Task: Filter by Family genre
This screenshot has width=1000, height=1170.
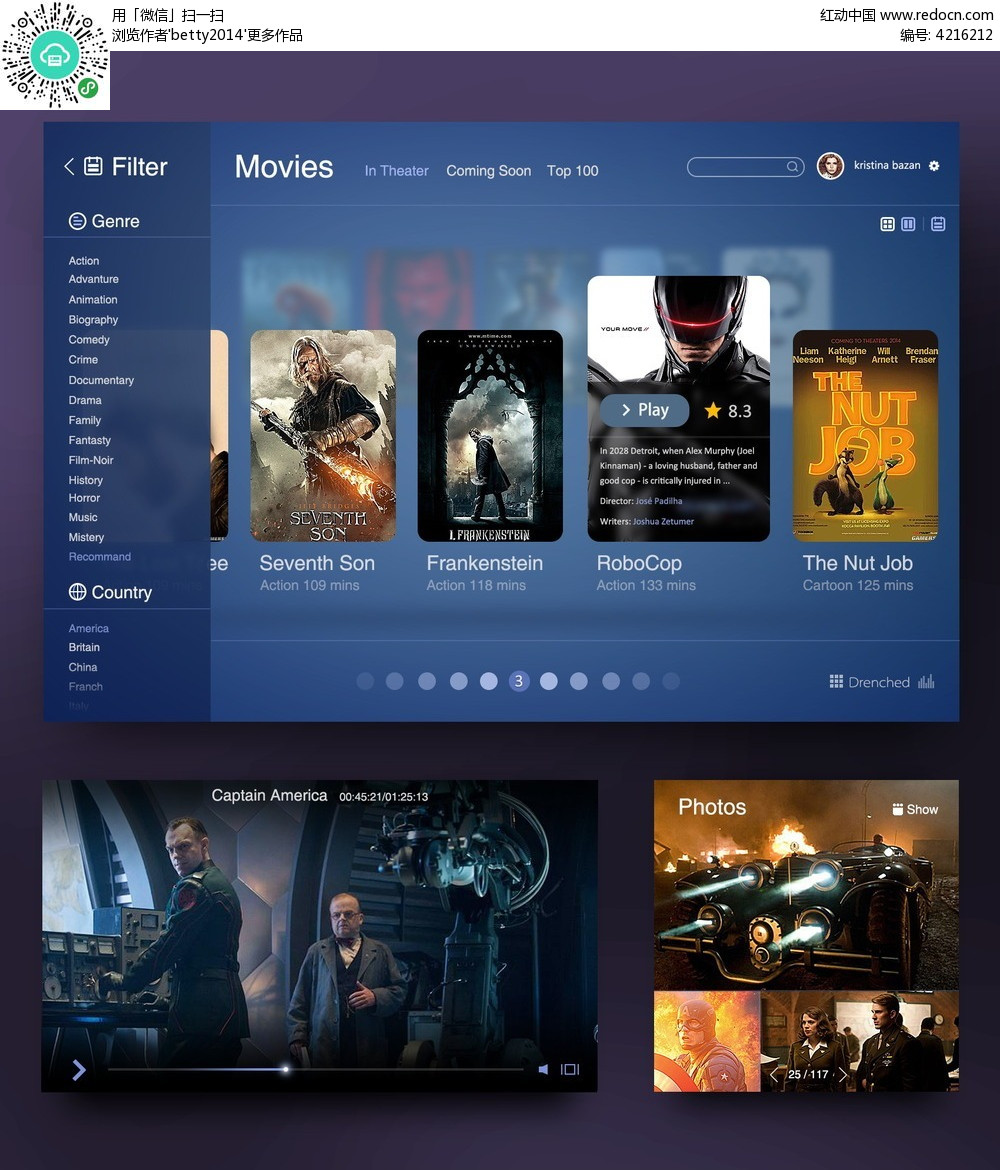Action: (84, 420)
